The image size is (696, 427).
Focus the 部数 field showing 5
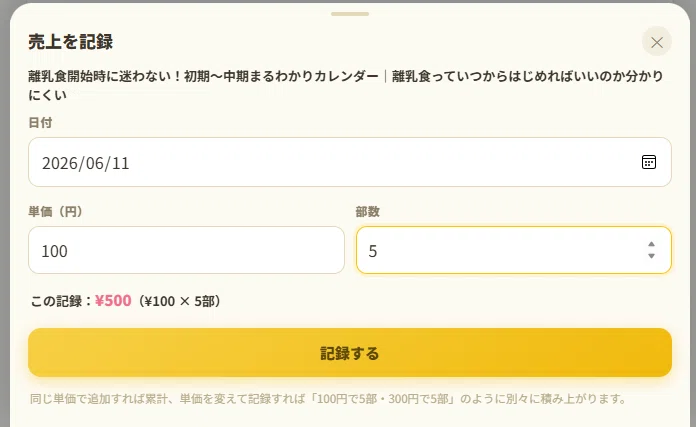coord(514,250)
